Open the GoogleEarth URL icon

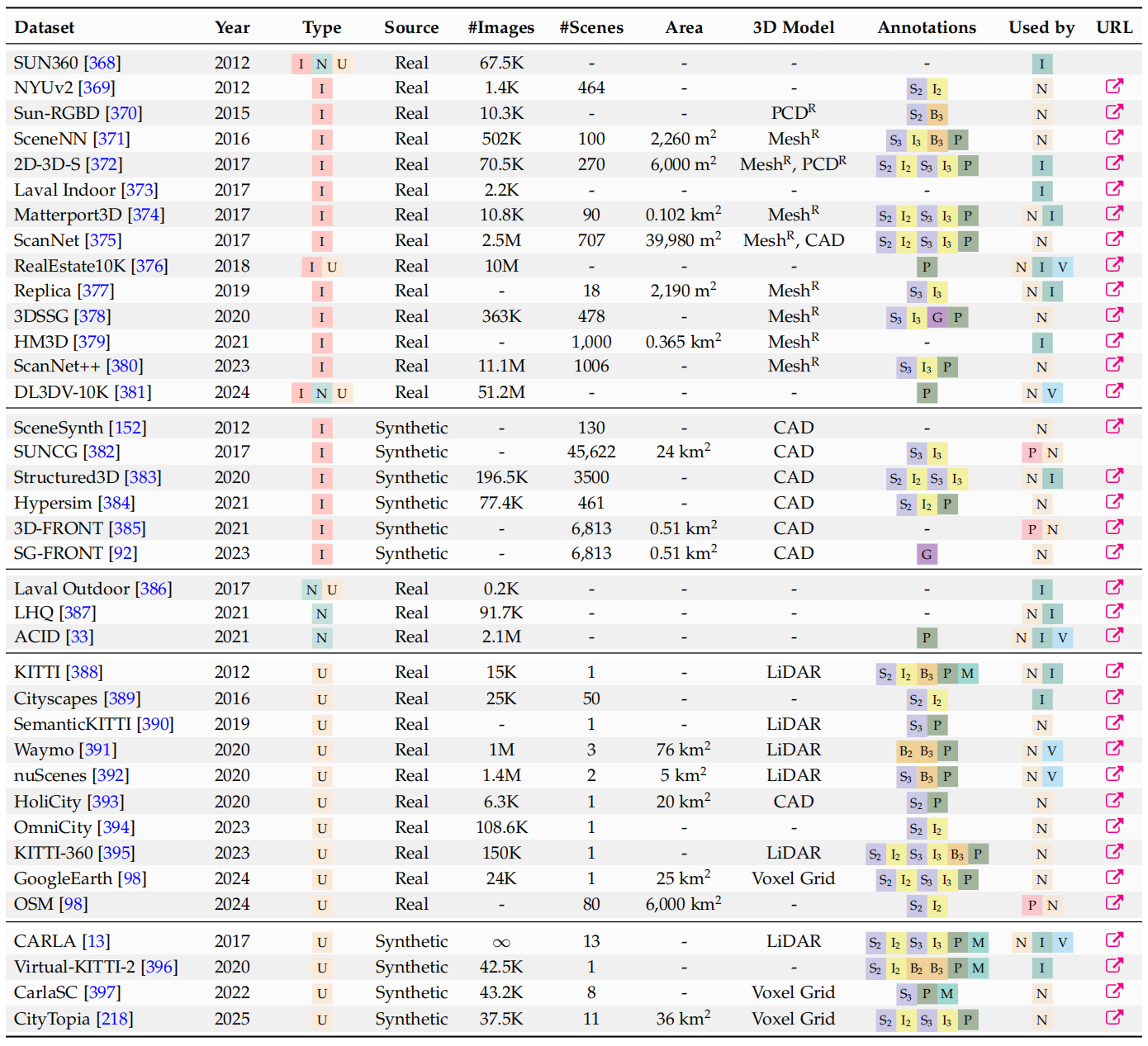(x=1114, y=877)
